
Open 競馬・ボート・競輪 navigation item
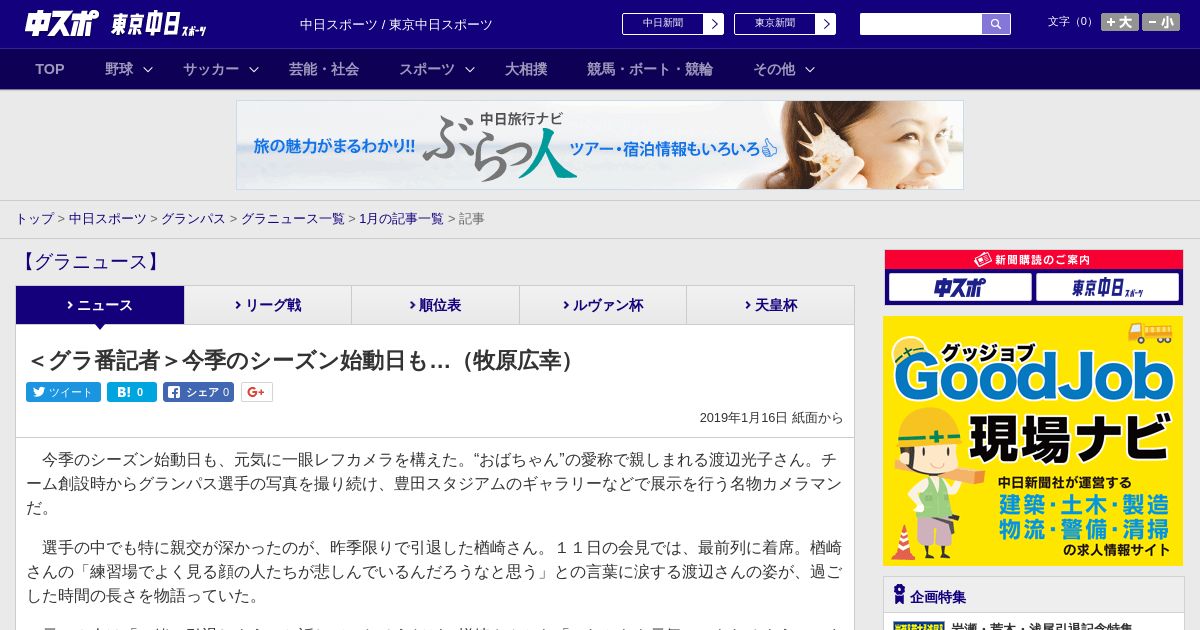[x=650, y=69]
